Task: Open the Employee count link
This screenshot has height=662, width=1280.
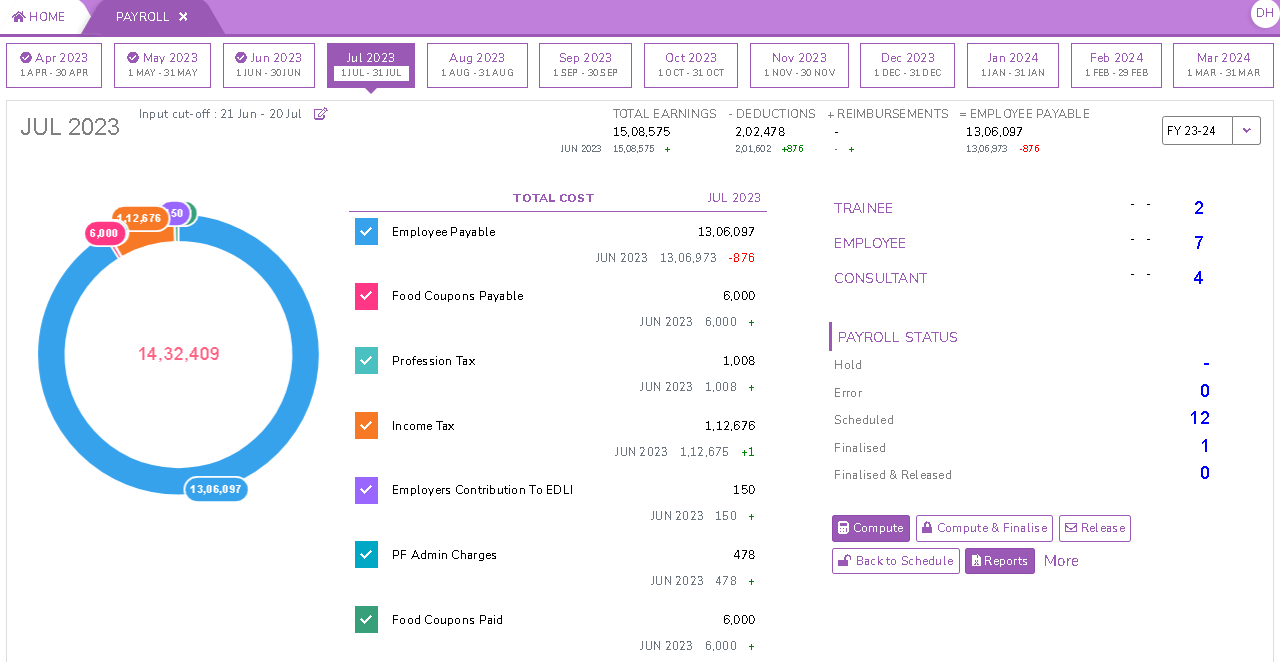Action: point(1198,243)
